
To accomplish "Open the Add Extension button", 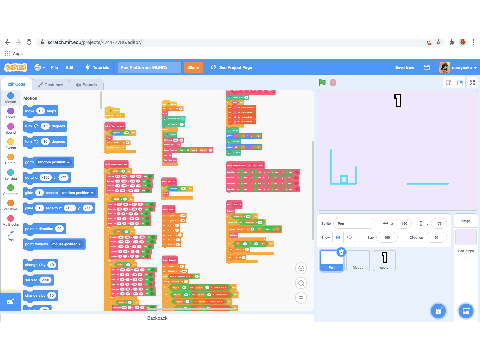I will (x=10, y=302).
